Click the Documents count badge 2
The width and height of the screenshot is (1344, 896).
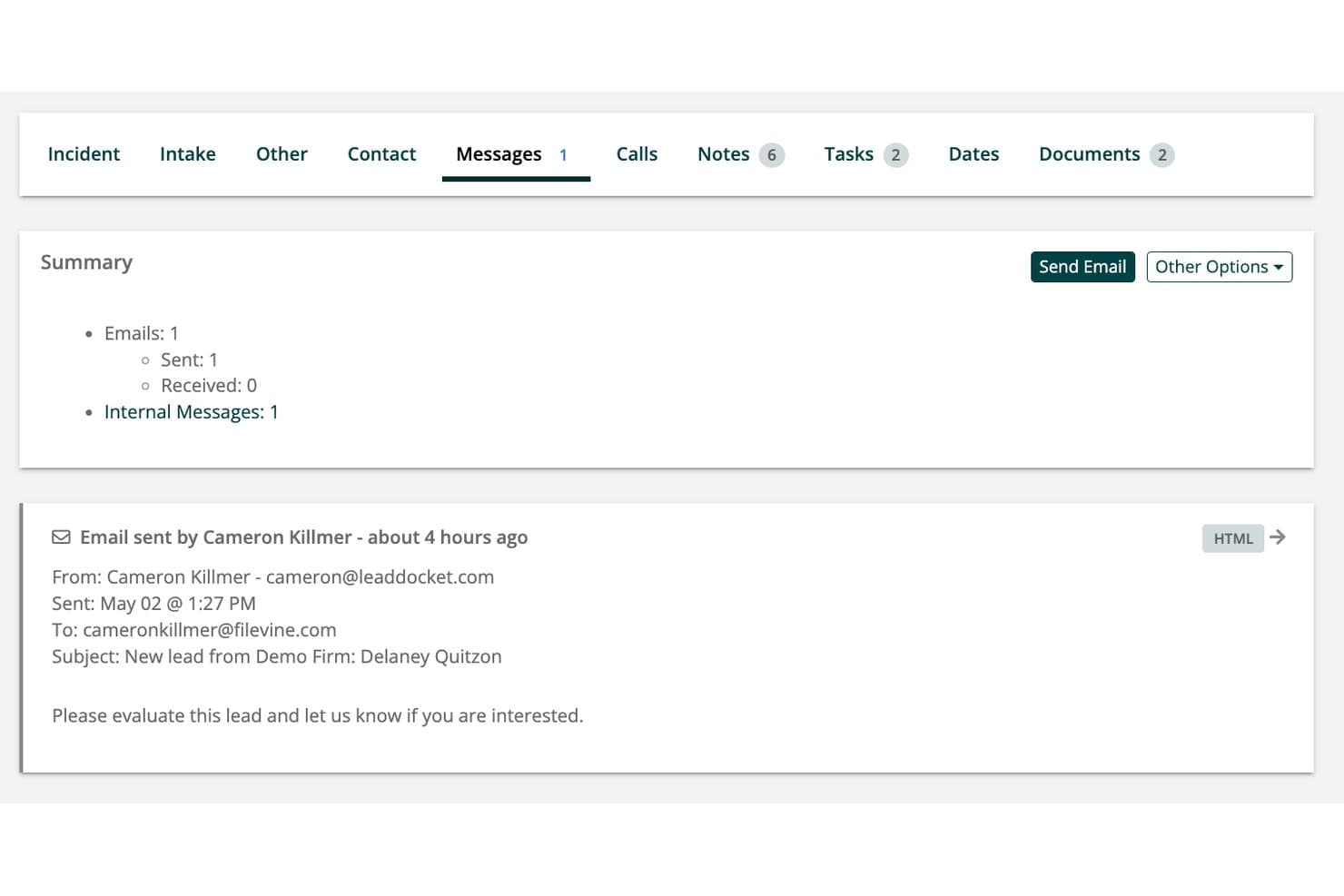tap(1162, 155)
